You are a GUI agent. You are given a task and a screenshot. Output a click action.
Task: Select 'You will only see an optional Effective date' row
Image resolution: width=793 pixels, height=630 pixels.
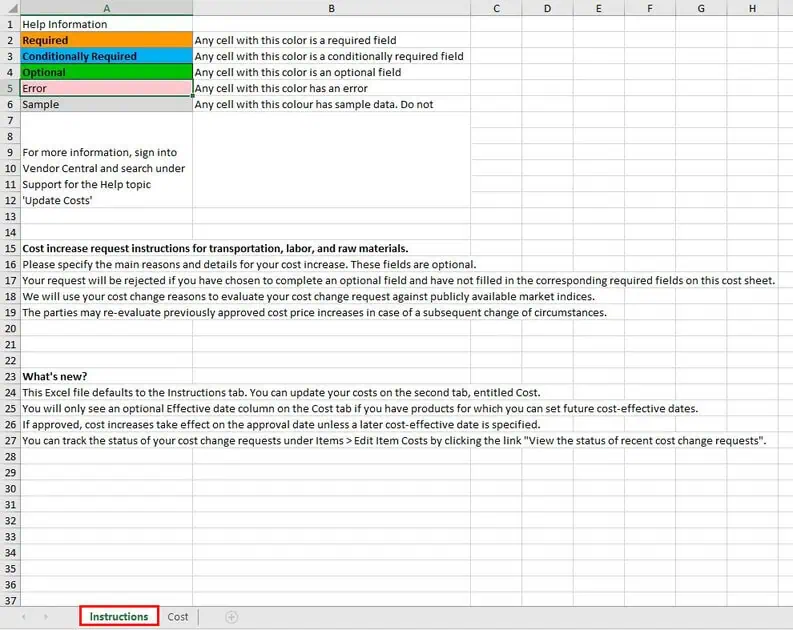coord(360,409)
